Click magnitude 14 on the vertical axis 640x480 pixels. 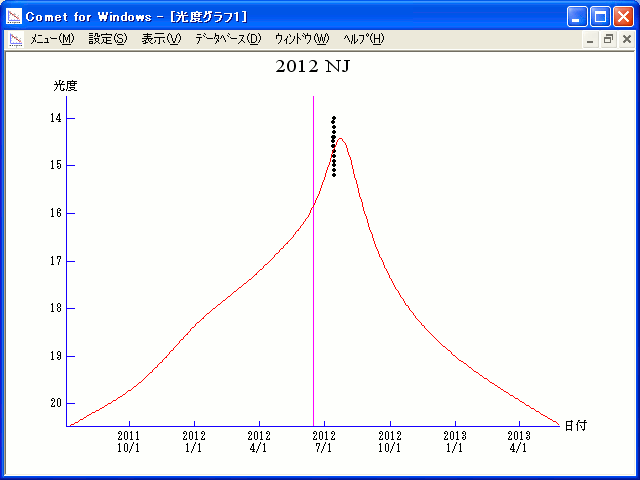56,118
